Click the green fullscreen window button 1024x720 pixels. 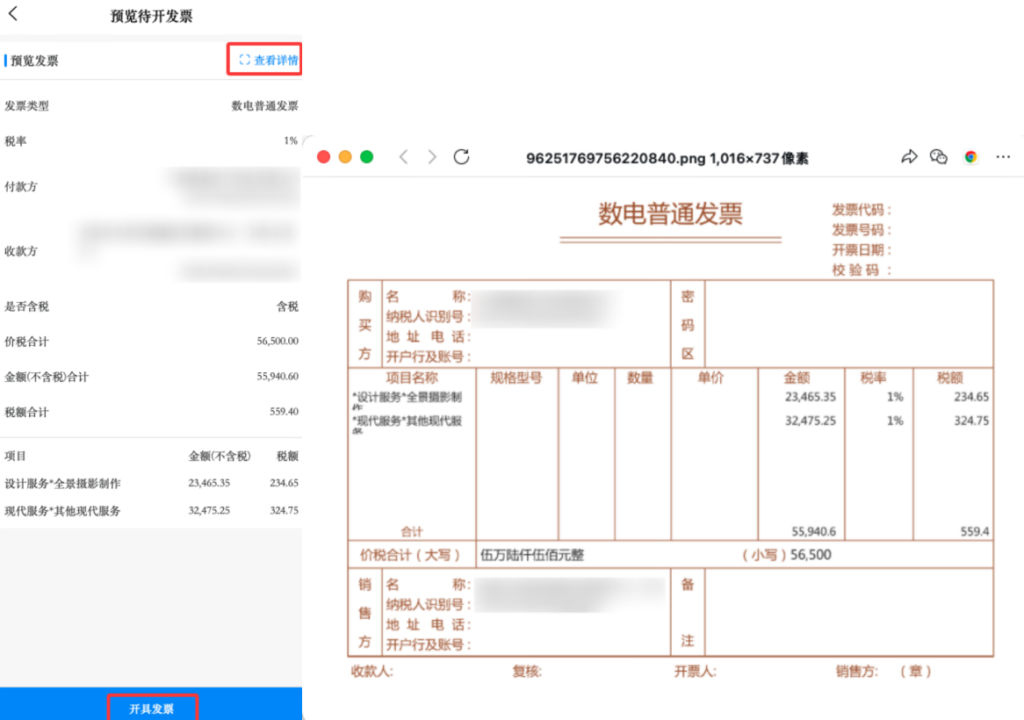pyautogui.click(x=367, y=157)
